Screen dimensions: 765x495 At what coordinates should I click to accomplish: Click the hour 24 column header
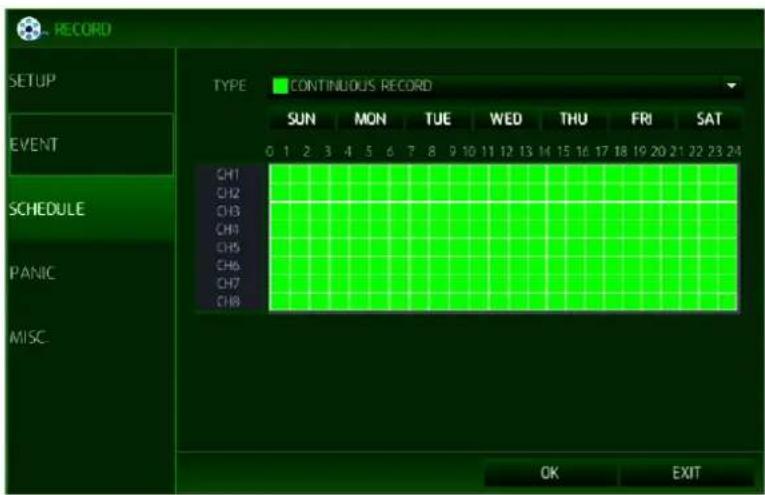[734, 152]
